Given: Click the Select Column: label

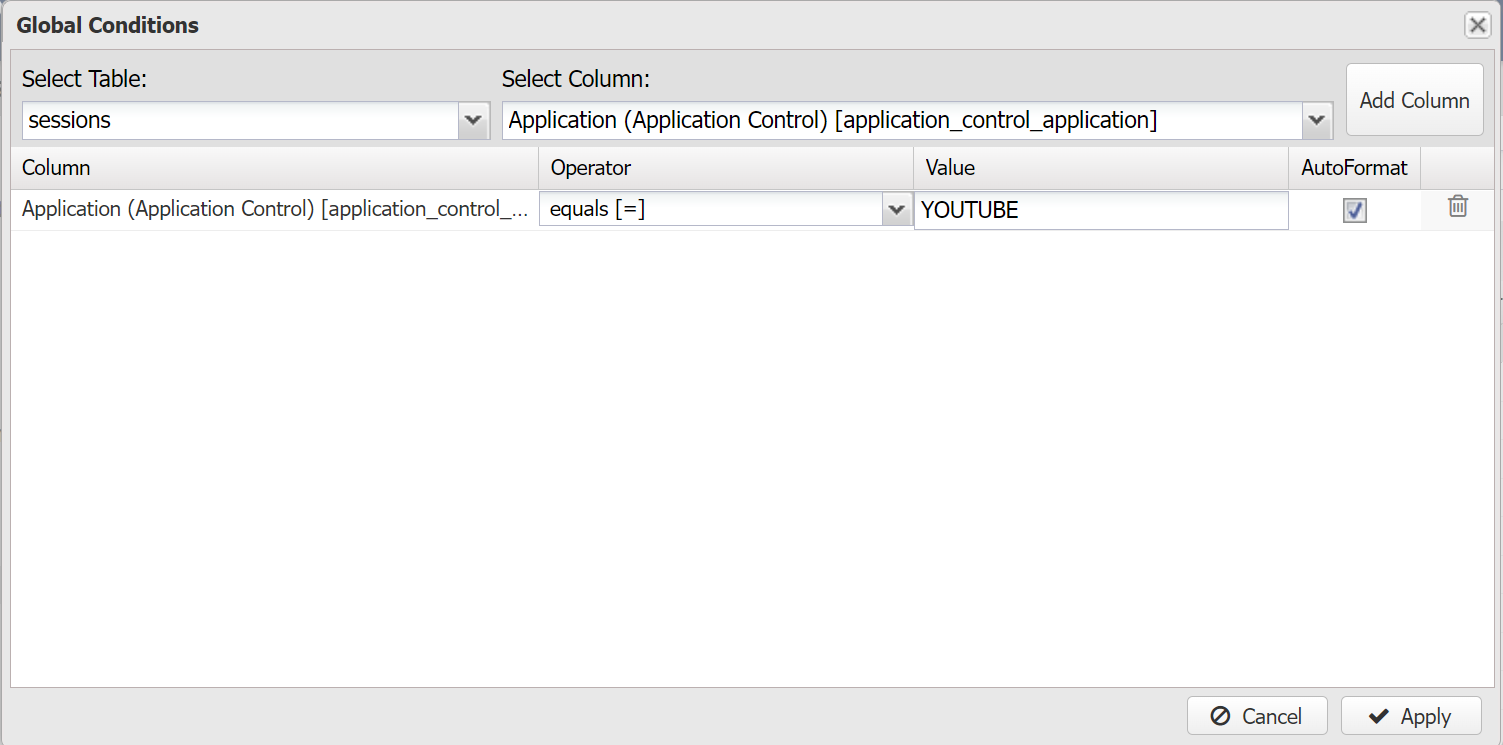Looking at the screenshot, I should pyautogui.click(x=576, y=79).
